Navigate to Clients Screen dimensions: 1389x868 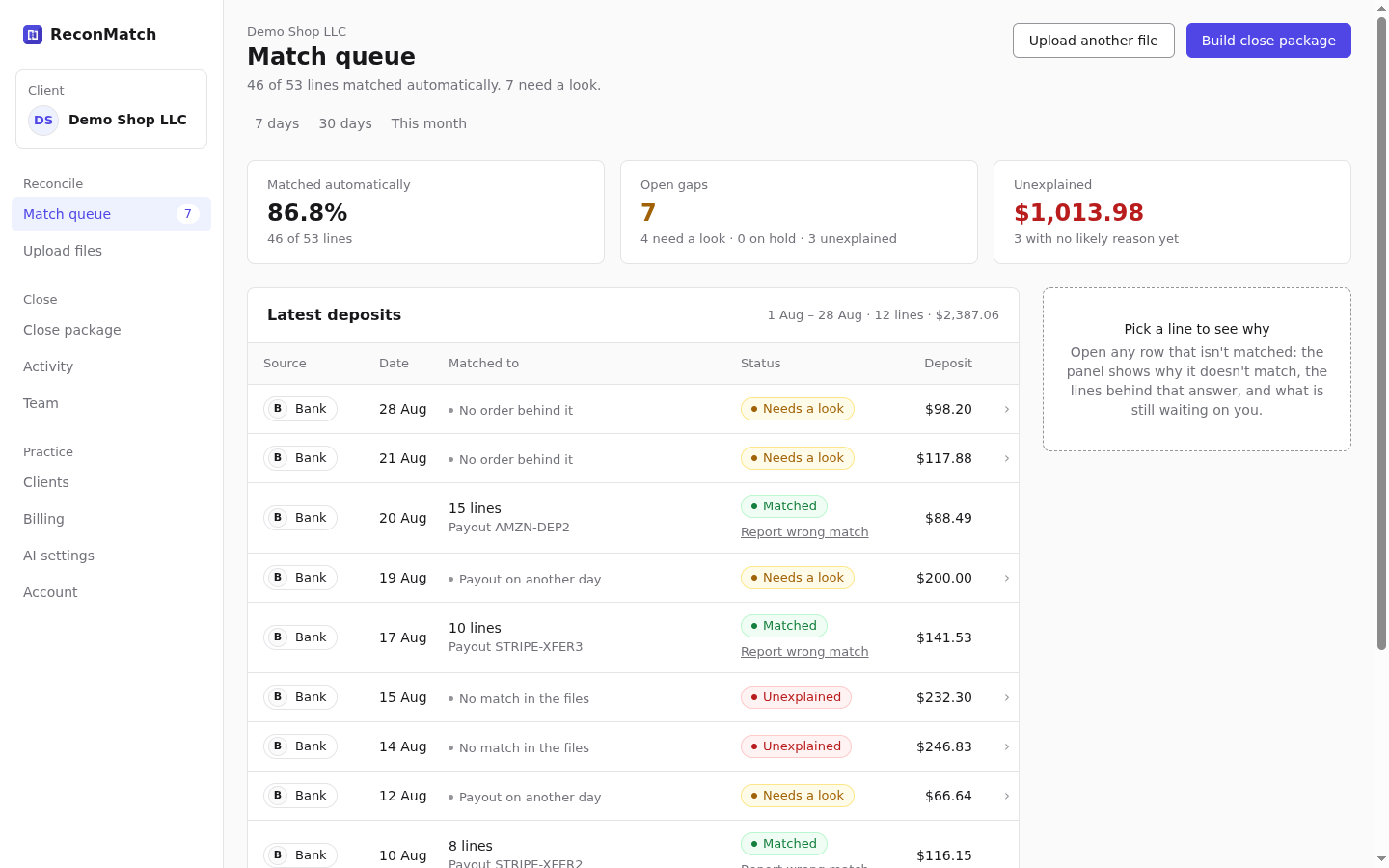(x=111, y=482)
